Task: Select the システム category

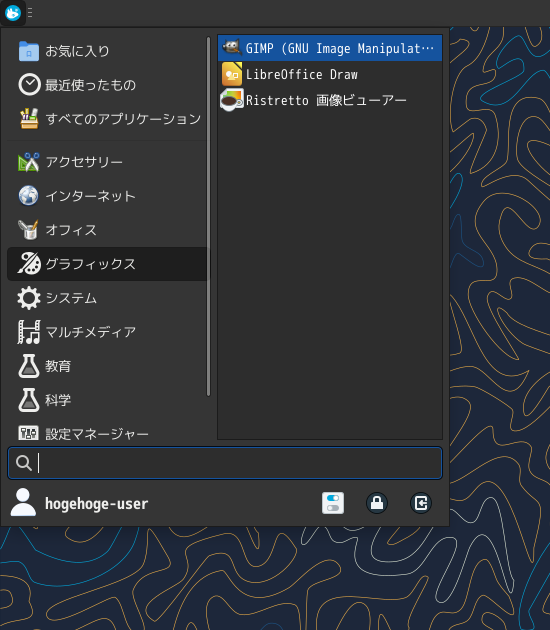Action: click(x=107, y=298)
